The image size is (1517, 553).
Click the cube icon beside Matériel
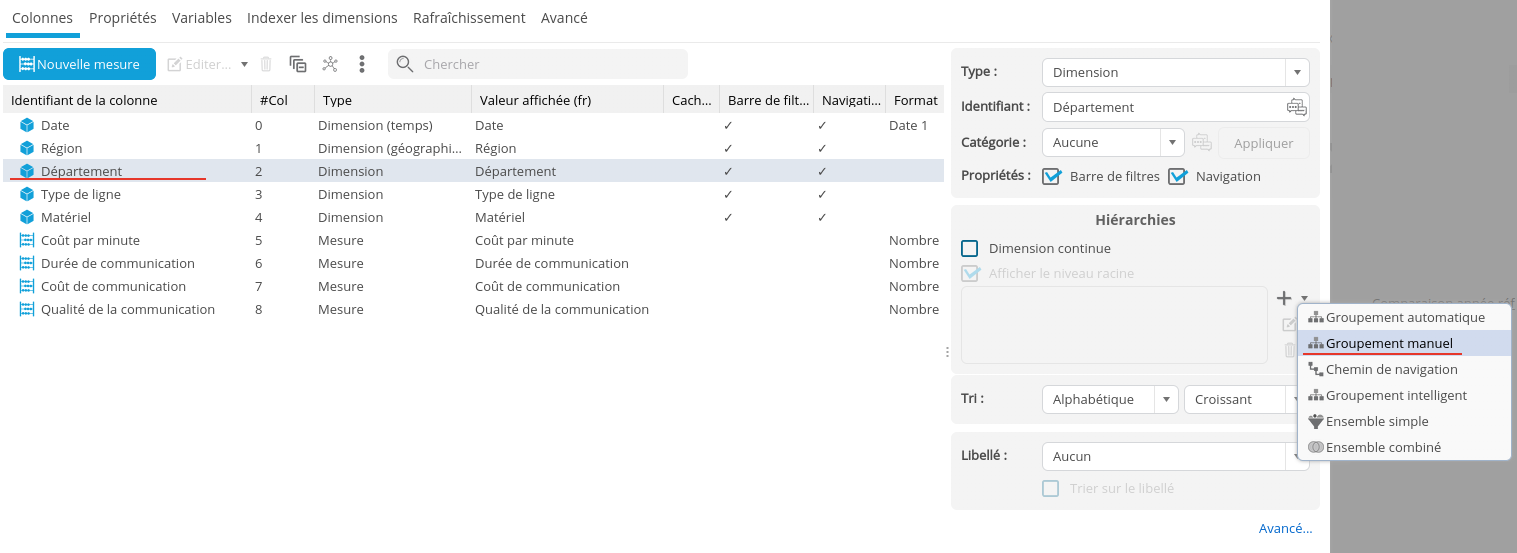tap(27, 217)
